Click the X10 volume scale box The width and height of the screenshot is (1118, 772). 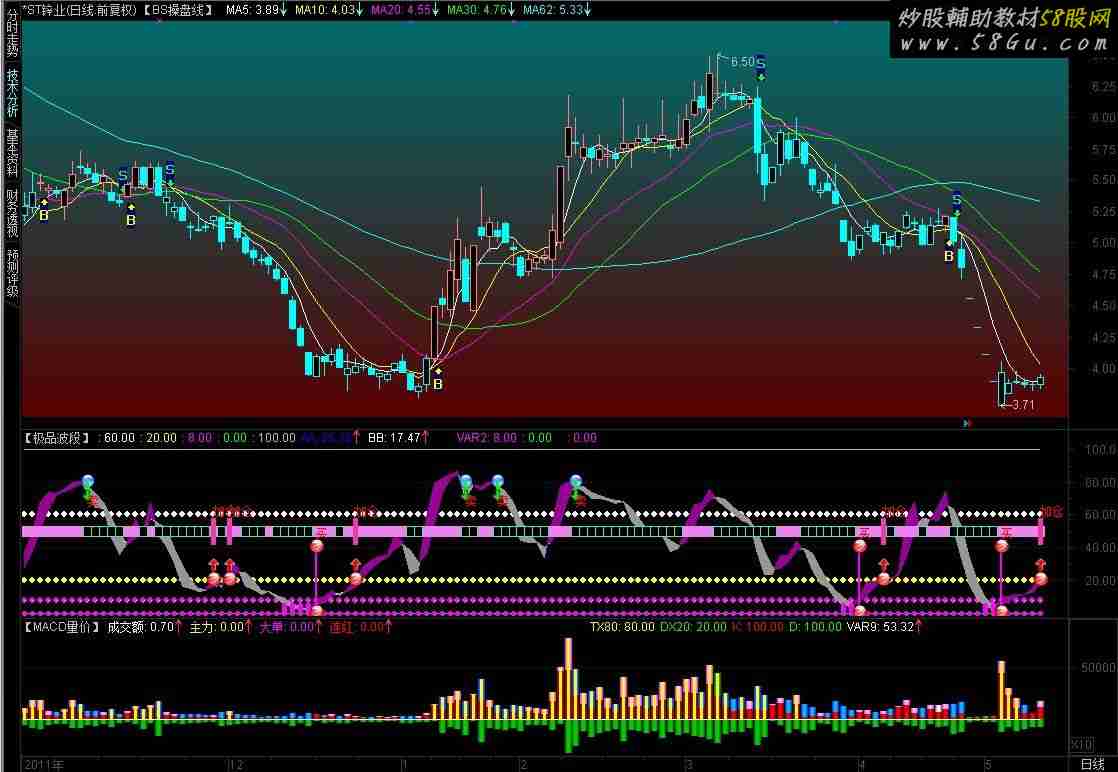coord(1081,744)
